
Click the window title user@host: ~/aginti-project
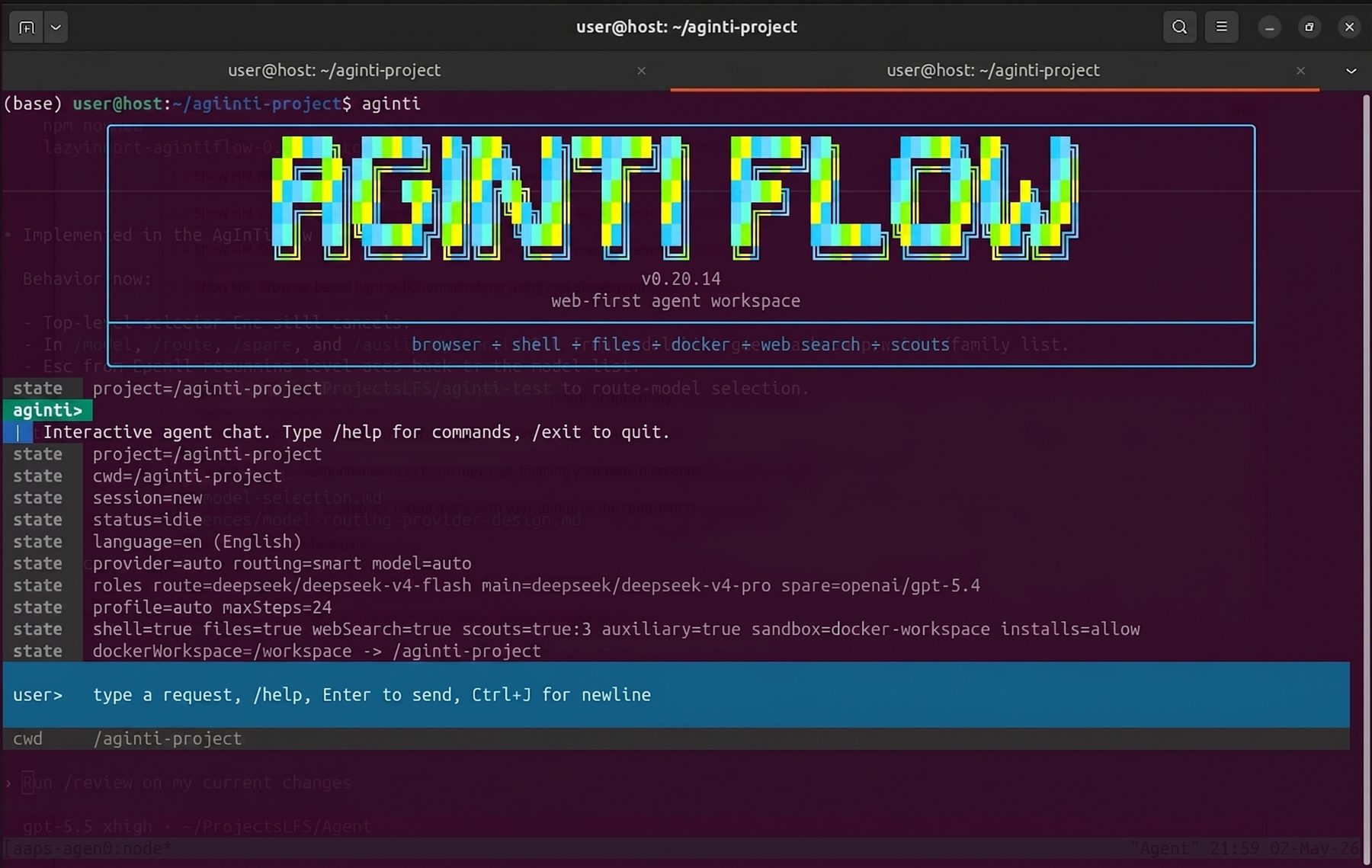(x=686, y=27)
